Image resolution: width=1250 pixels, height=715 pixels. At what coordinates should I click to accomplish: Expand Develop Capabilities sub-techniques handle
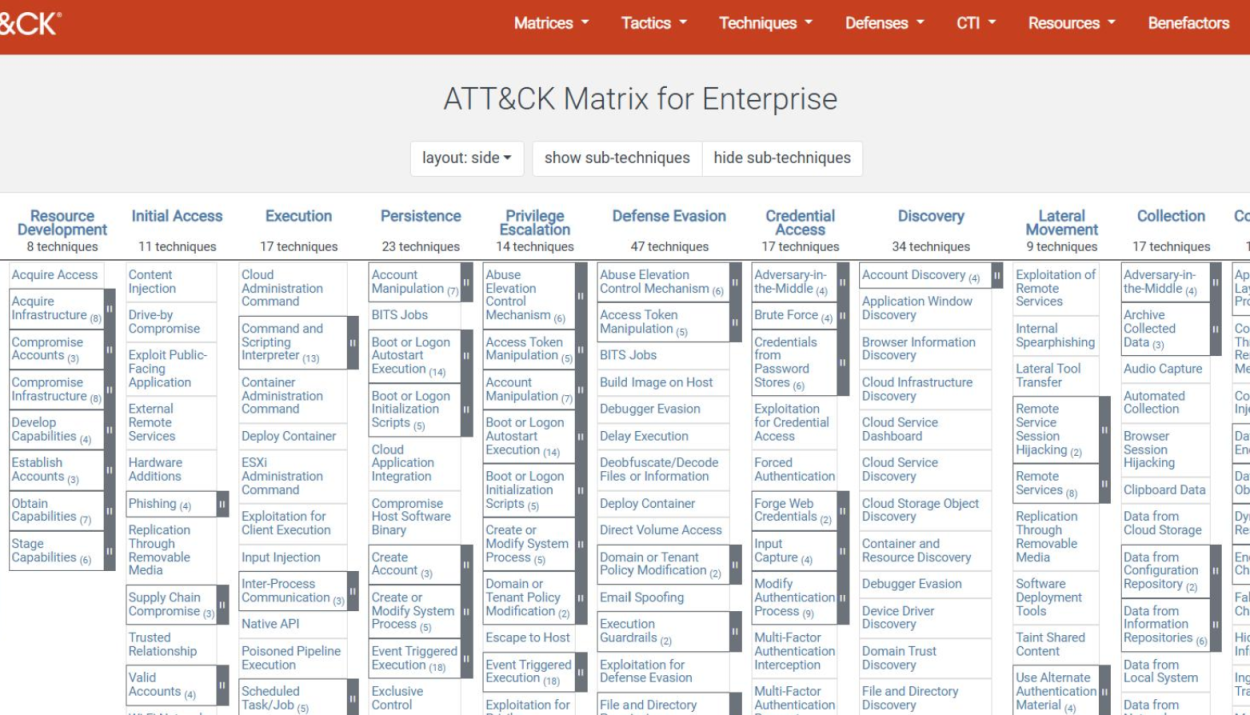click(110, 430)
